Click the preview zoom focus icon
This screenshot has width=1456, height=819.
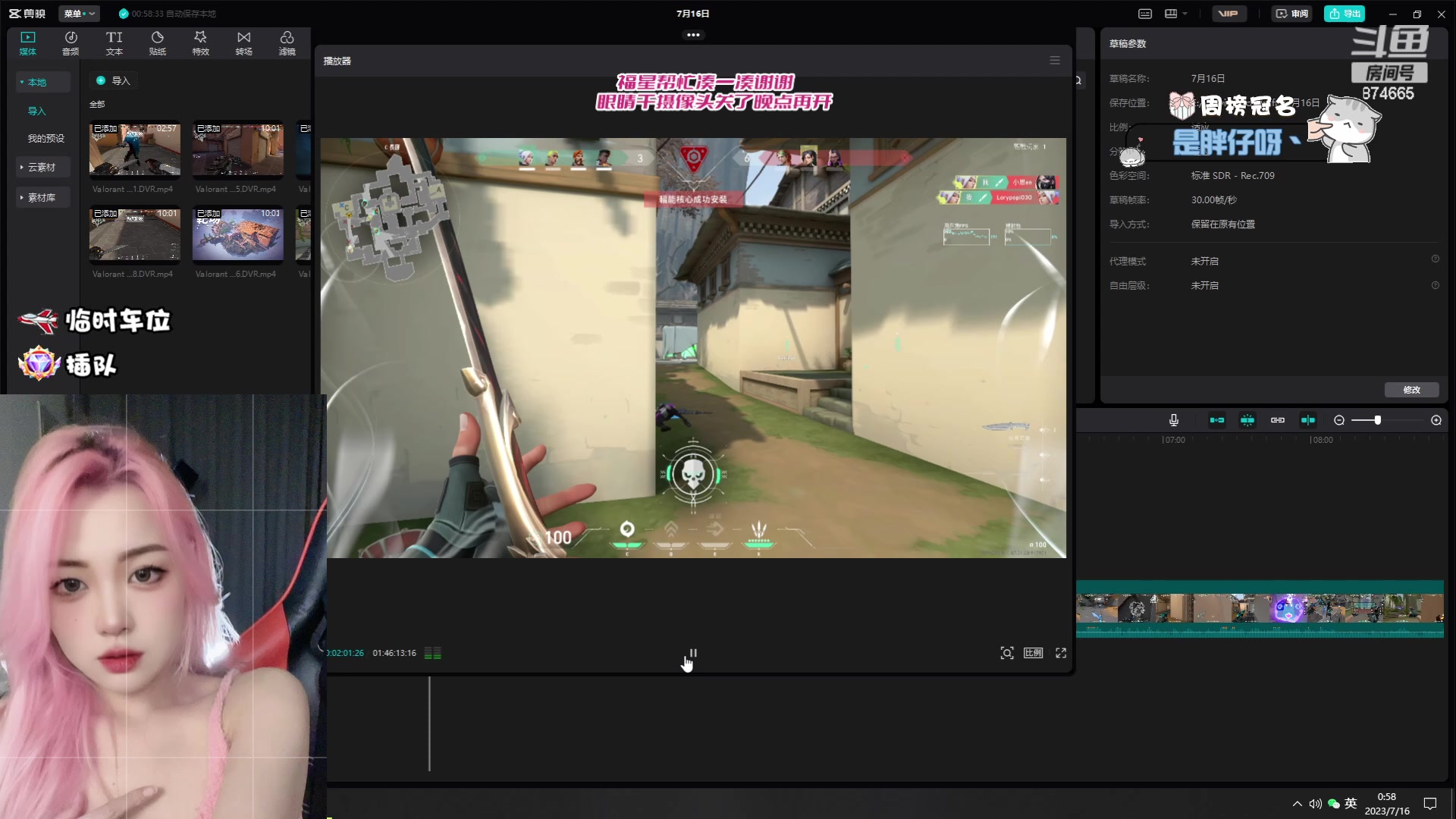click(1007, 653)
